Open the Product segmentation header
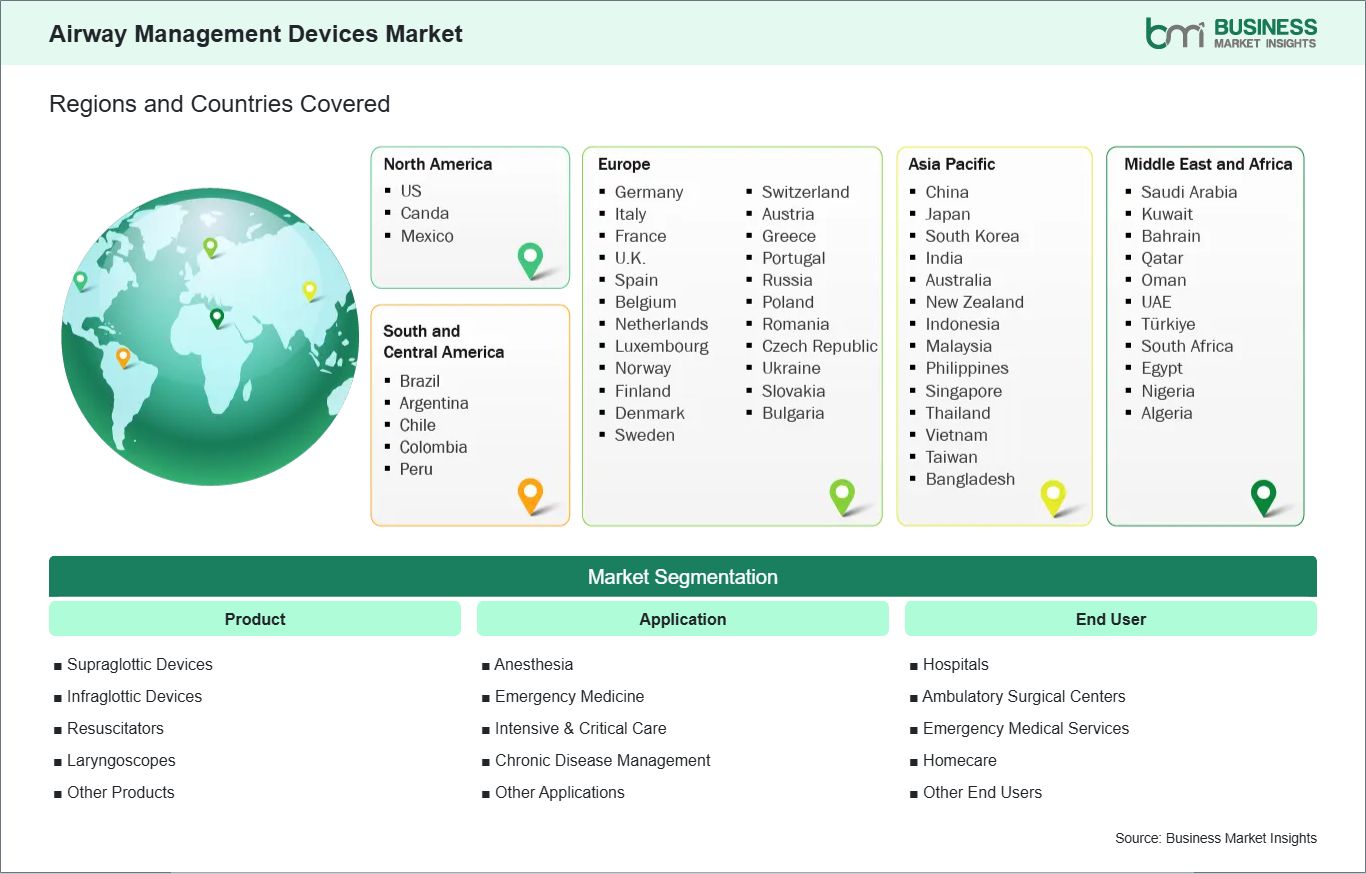The image size is (1366, 874). (255, 619)
